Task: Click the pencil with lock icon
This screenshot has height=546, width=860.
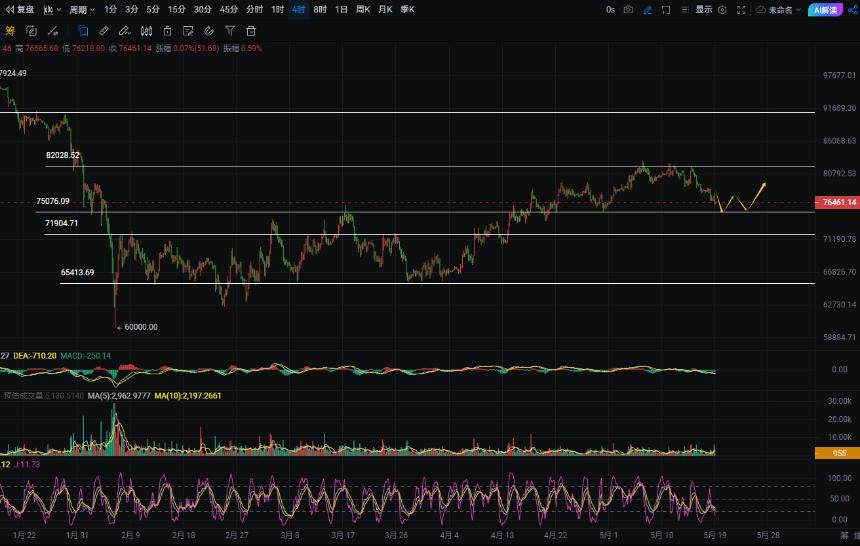Action: point(53,31)
